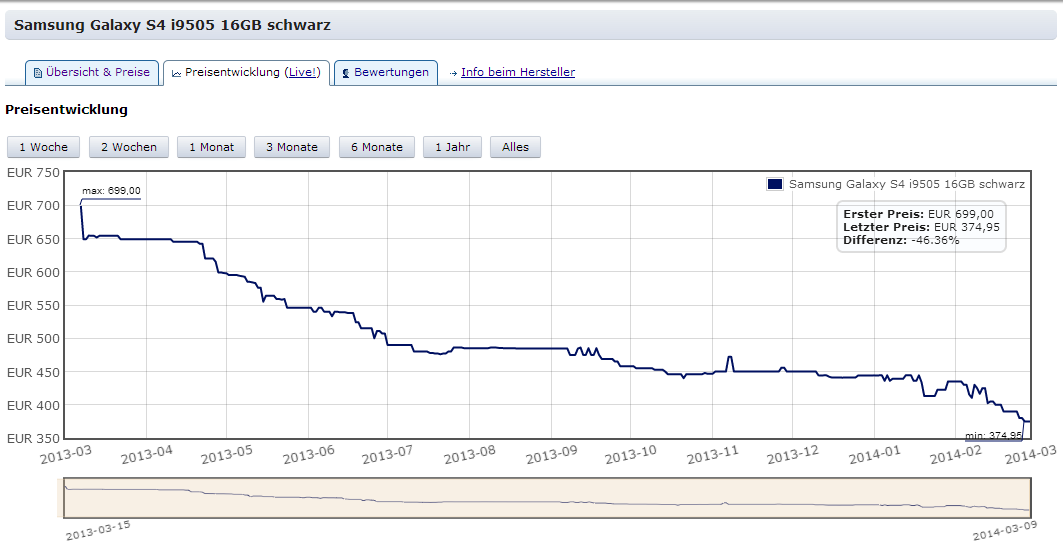1063x552 pixels.
Task: Click the arrow icon before Info beim Hersteller
Action: pyautogui.click(x=453, y=73)
